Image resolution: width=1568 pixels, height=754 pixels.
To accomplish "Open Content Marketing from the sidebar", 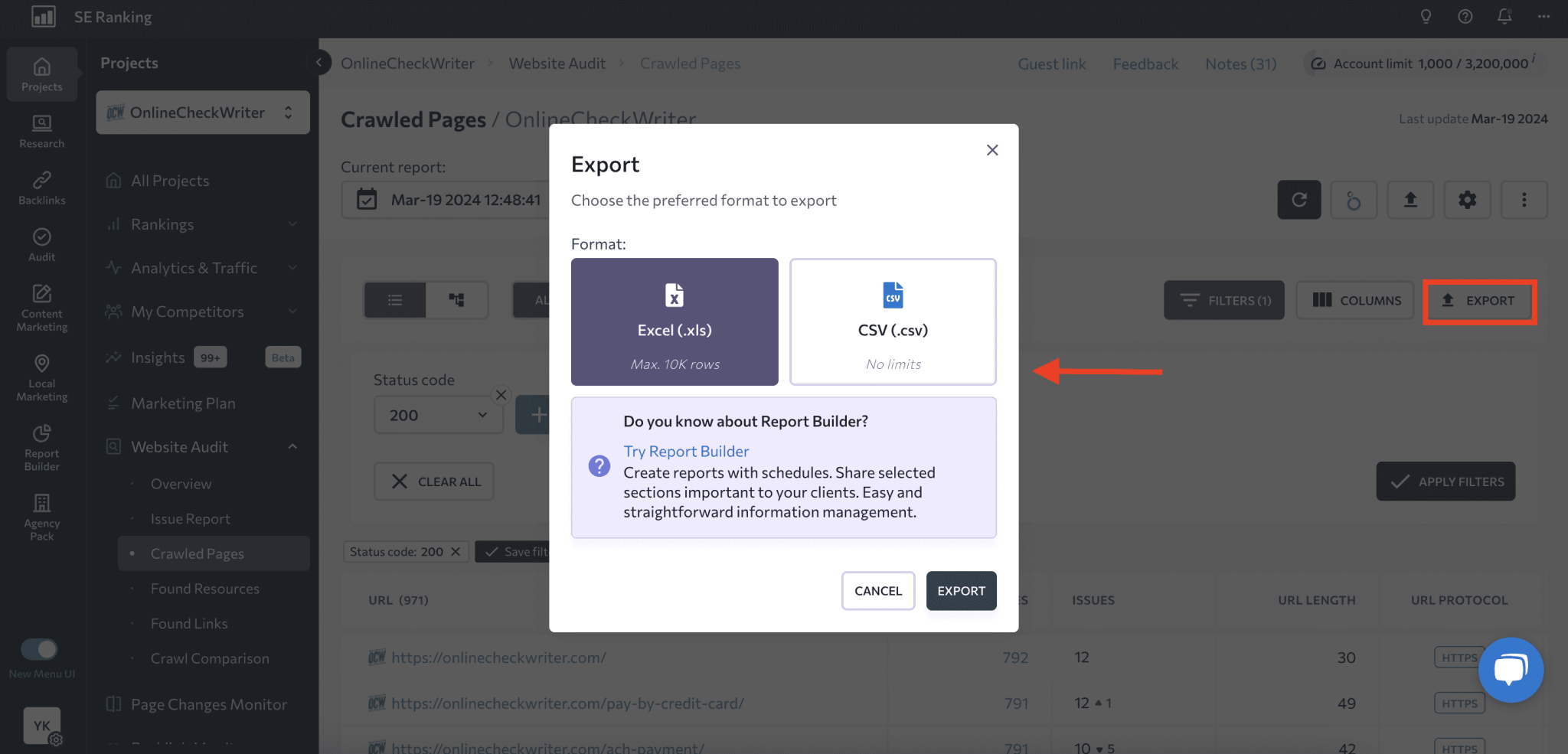I will pyautogui.click(x=41, y=306).
